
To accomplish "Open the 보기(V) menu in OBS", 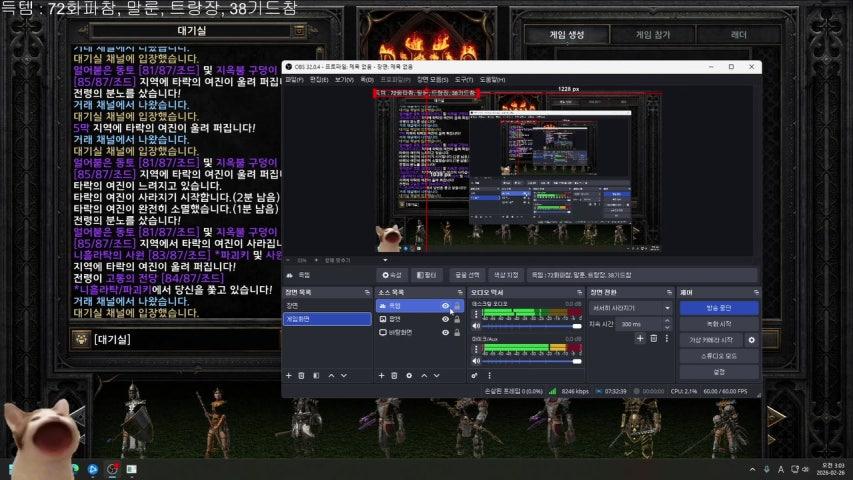I will (344, 80).
